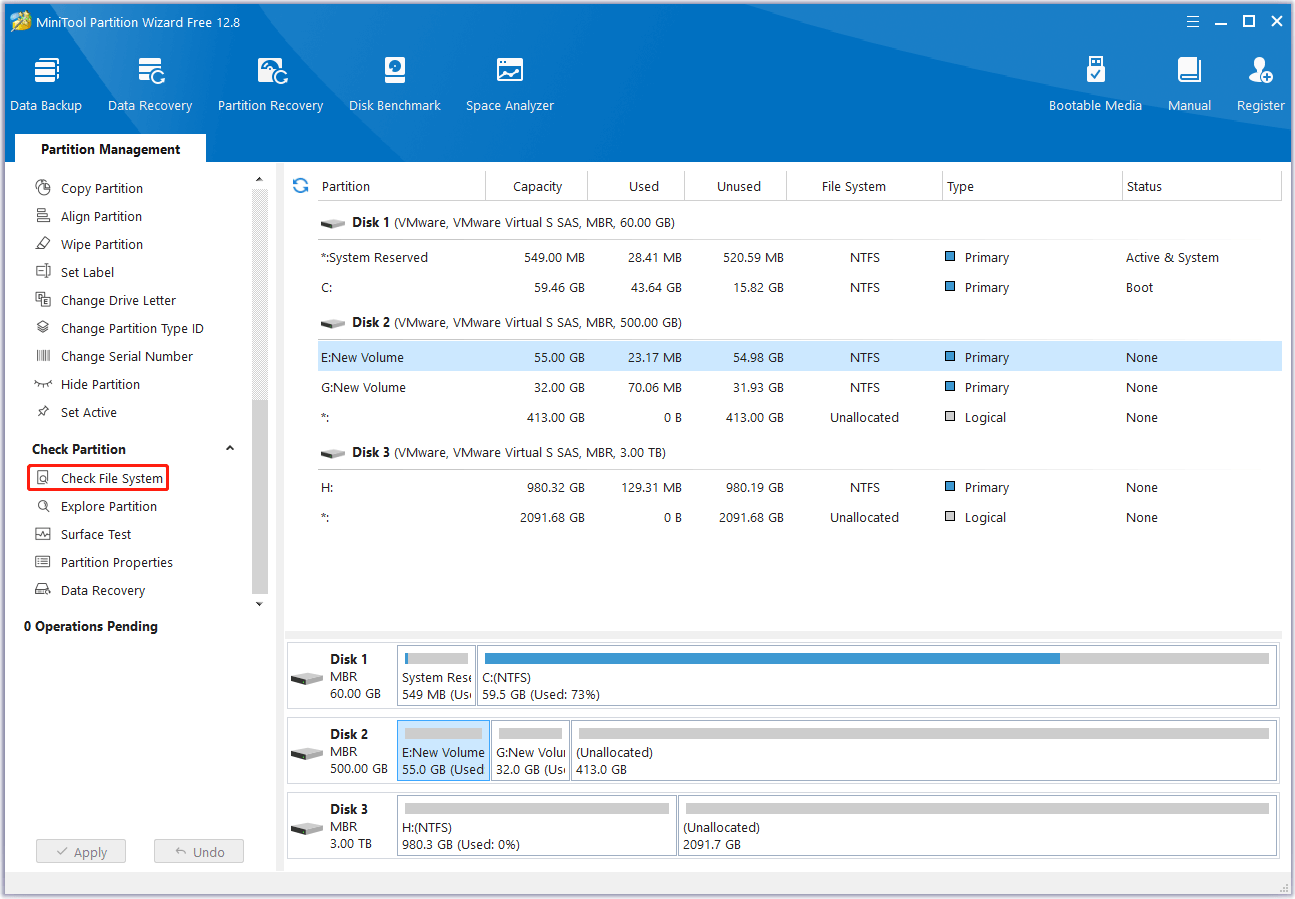Click the Check Partition section heading
This screenshot has width=1295, height=899.
pos(79,449)
